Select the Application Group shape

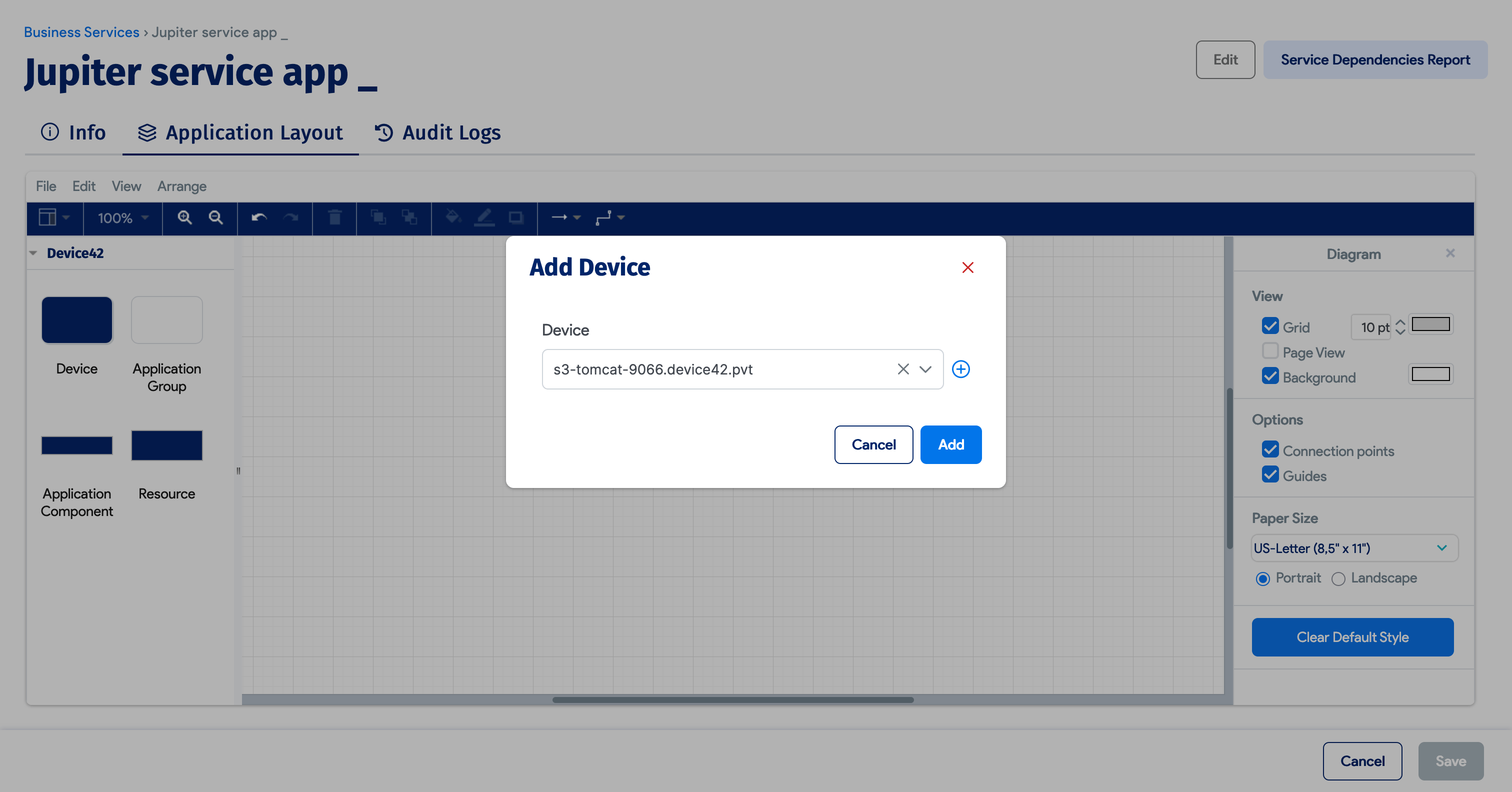[x=166, y=320]
